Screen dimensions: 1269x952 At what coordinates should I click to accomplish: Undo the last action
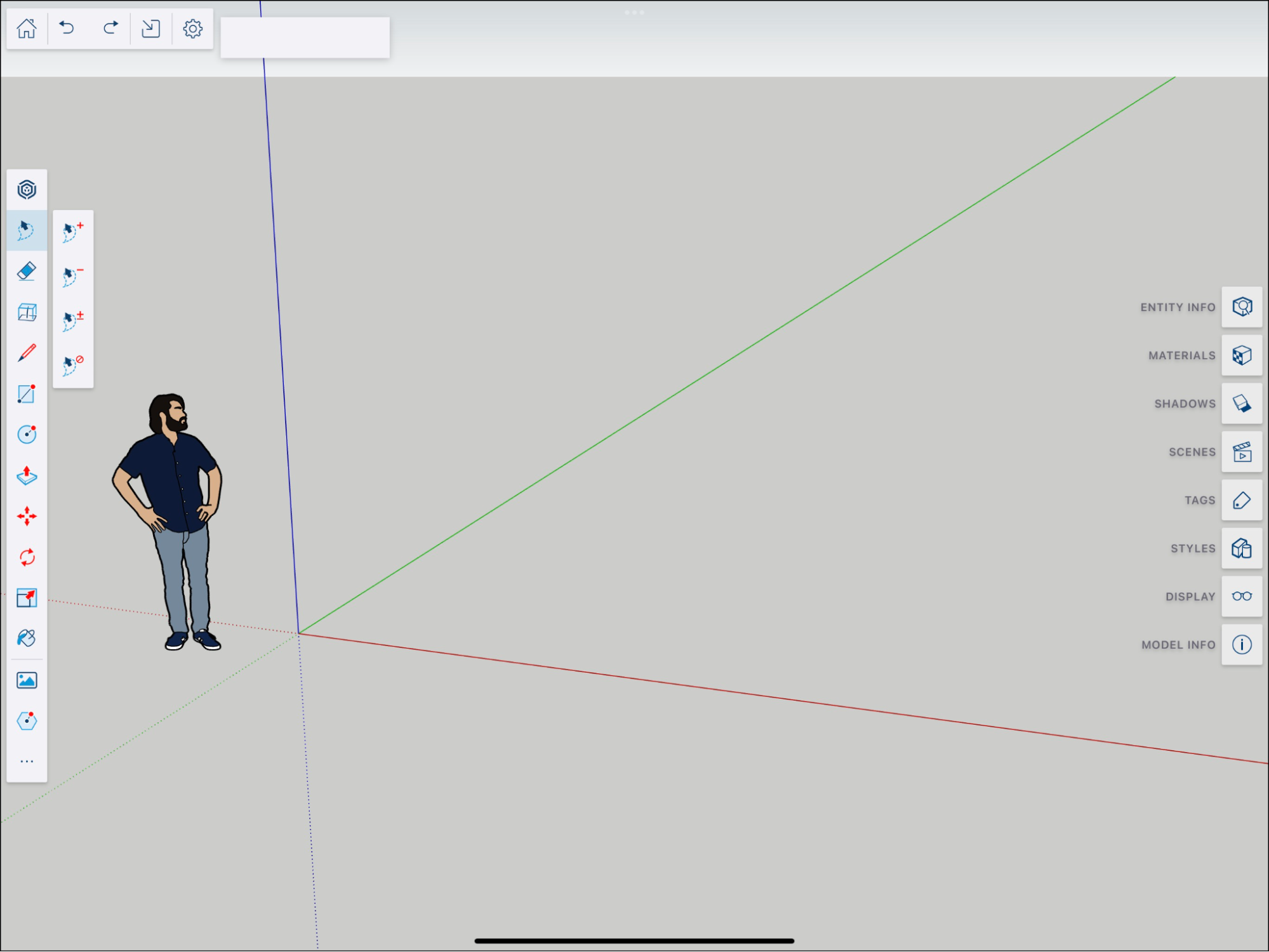67,28
